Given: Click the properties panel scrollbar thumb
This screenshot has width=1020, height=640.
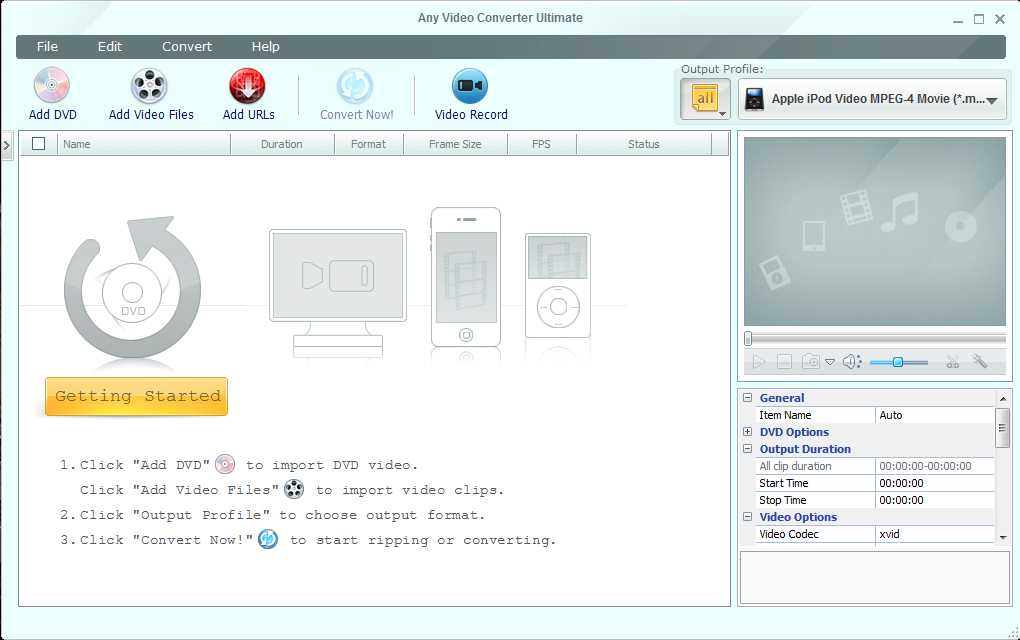Looking at the screenshot, I should (x=1002, y=427).
